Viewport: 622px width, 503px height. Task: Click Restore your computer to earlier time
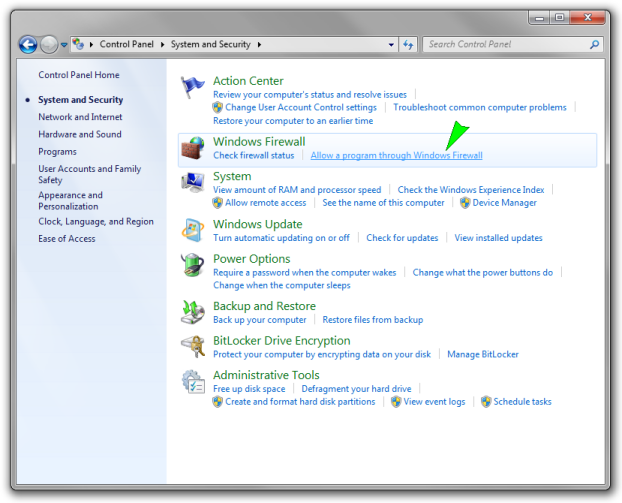293,121
